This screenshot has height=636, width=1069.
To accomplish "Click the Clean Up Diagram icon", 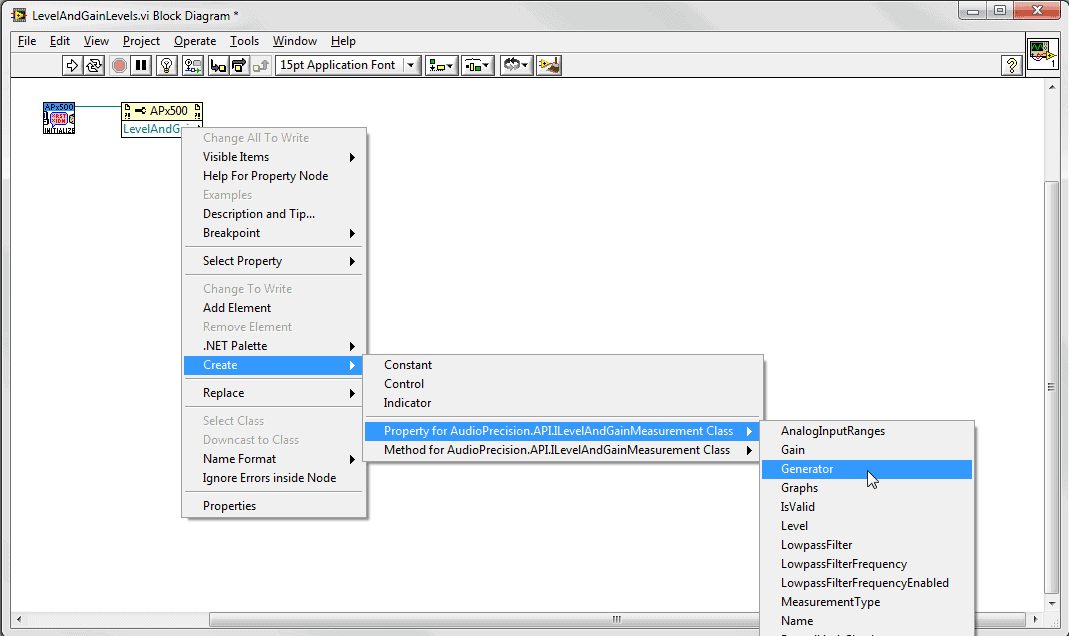I will pyautogui.click(x=548, y=65).
